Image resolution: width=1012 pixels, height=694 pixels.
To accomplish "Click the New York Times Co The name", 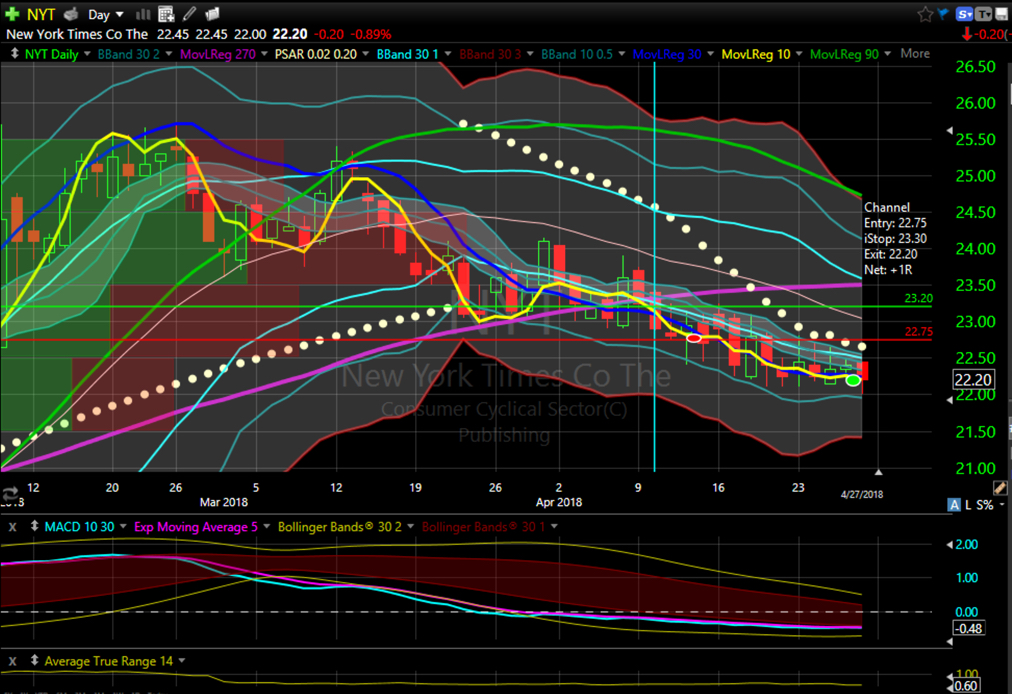I will [77, 34].
